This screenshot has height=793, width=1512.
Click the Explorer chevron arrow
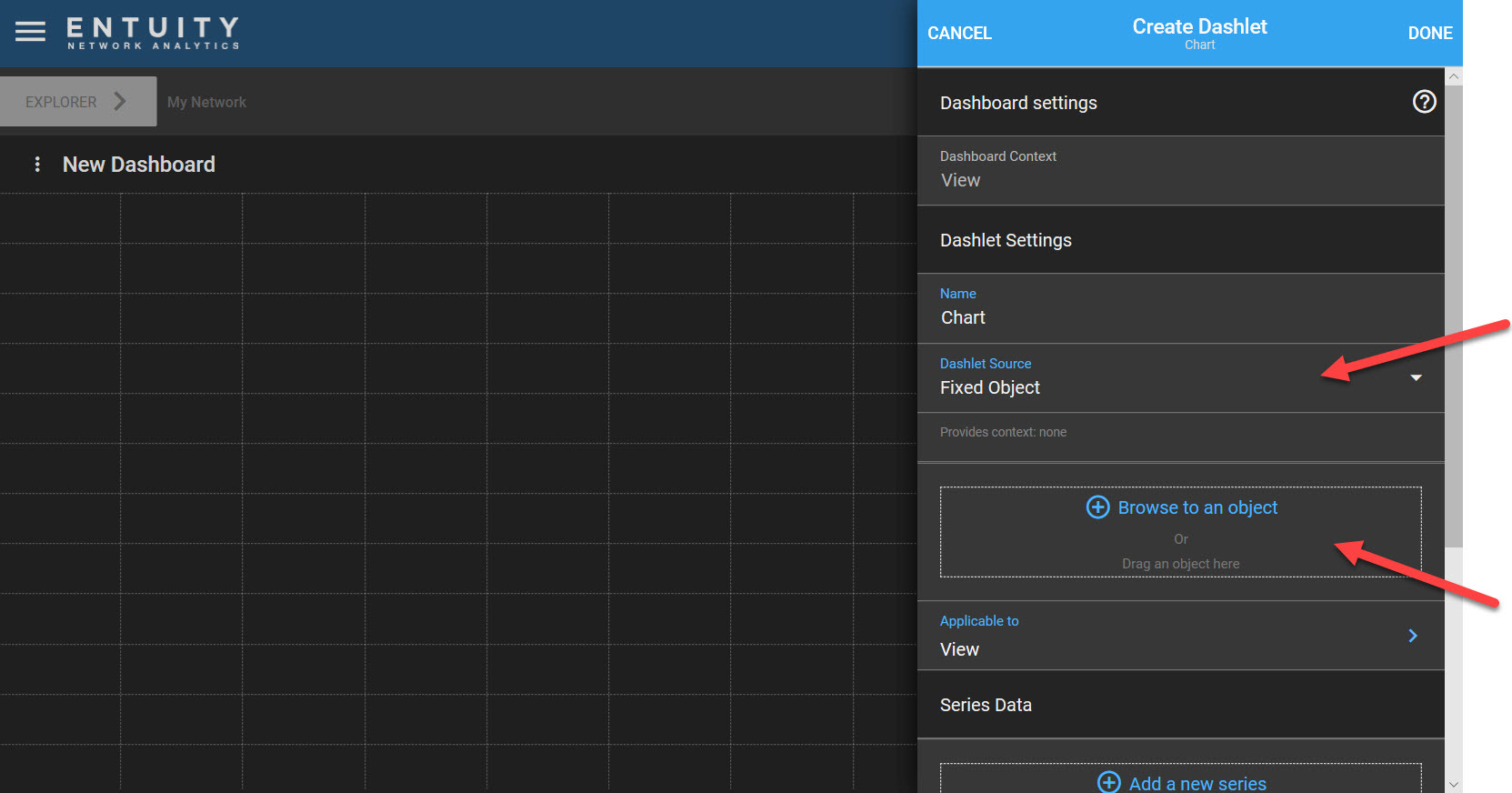pos(120,101)
